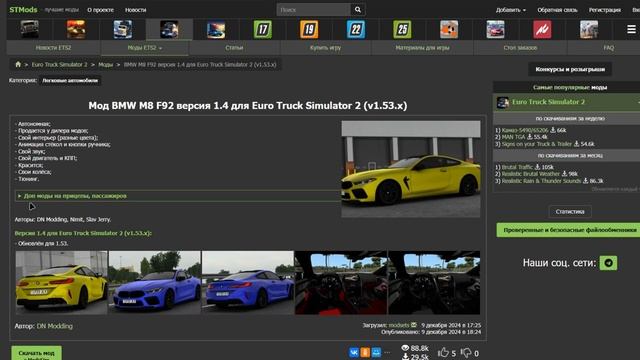Click Euro Truck Simulator 2 breadcrumb link
The image size is (640, 360).
pos(60,64)
